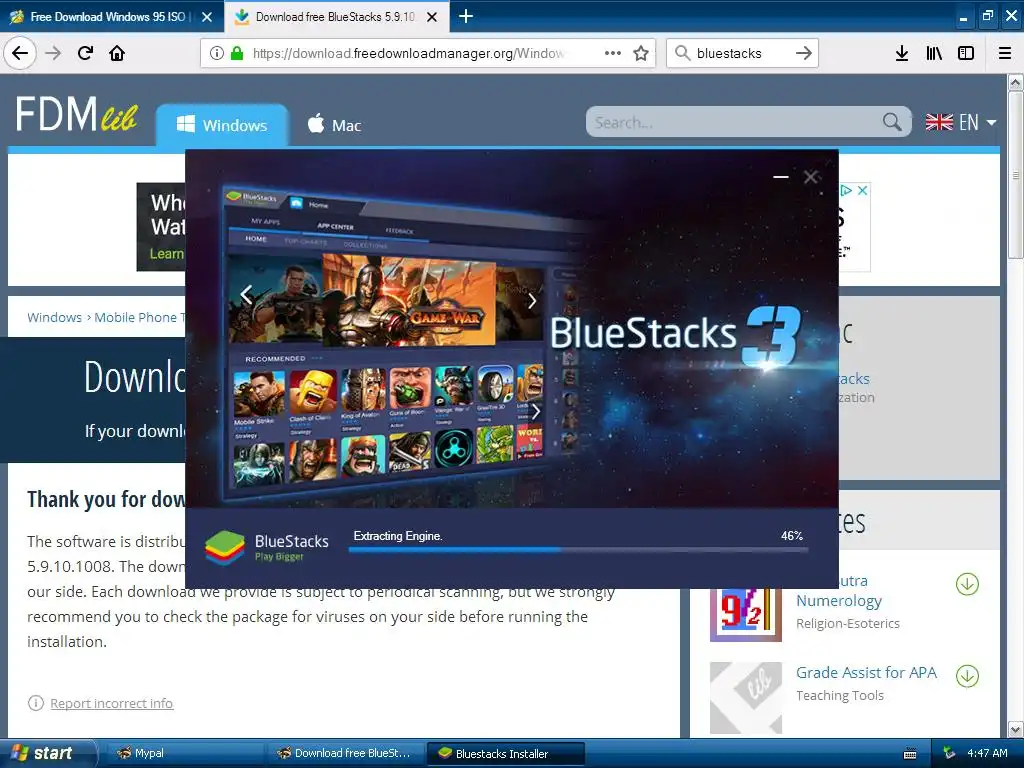Open the Windows breadcrumb link
The width and height of the screenshot is (1024, 768).
click(54, 317)
